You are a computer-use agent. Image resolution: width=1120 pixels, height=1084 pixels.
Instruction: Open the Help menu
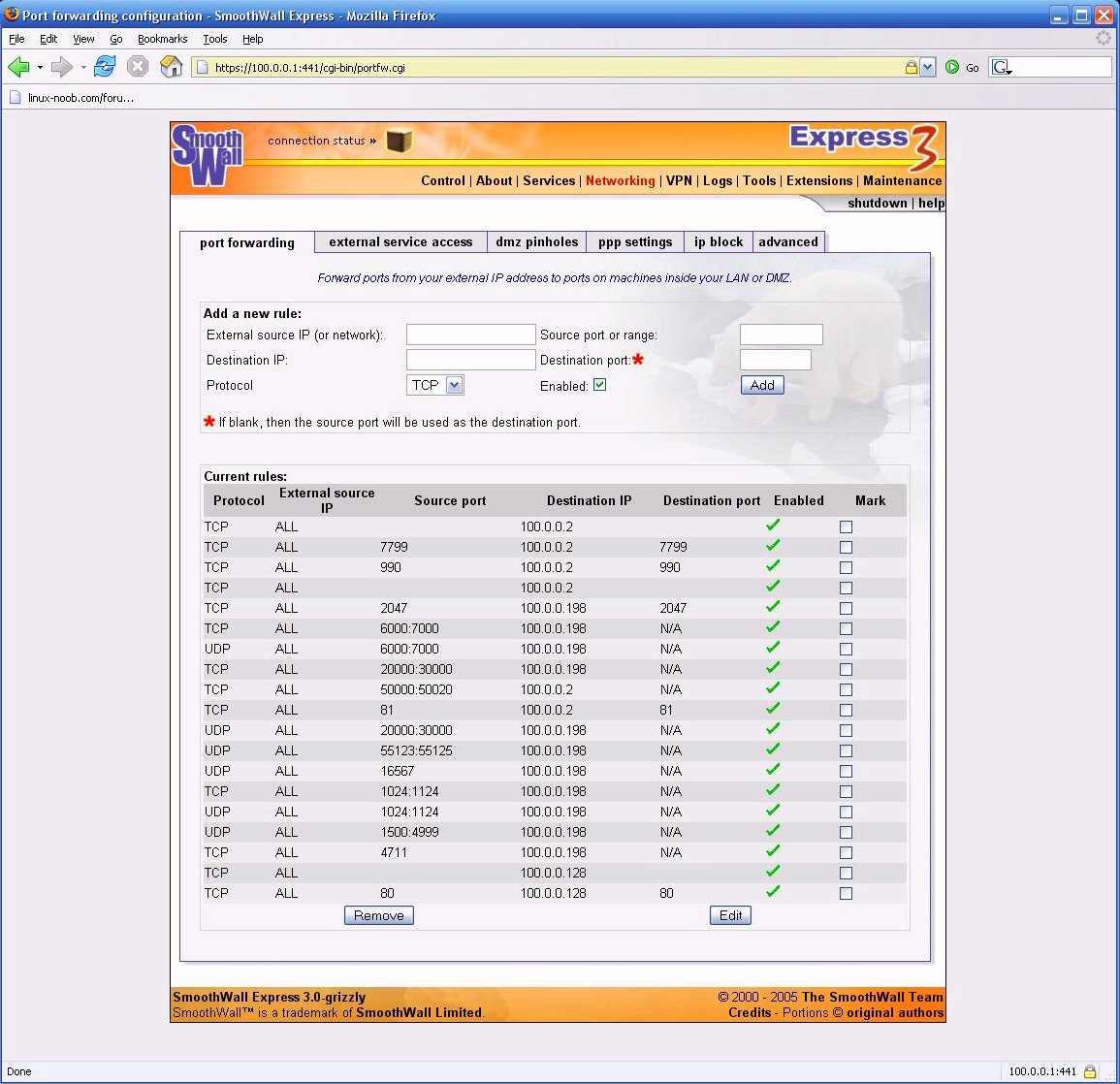coord(253,39)
